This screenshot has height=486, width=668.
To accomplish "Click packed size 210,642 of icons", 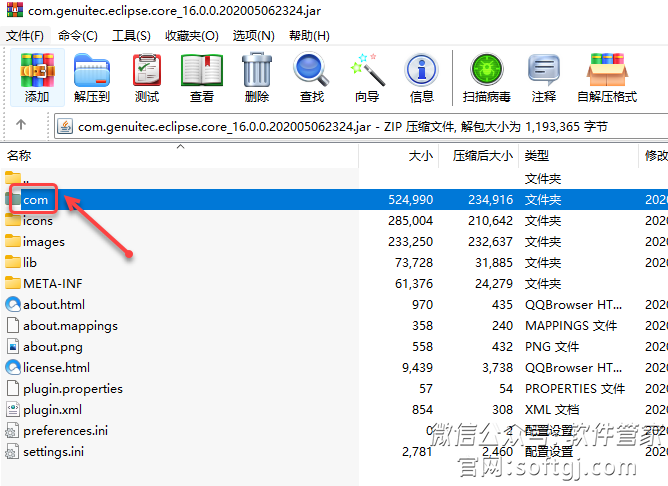I will [x=490, y=220].
